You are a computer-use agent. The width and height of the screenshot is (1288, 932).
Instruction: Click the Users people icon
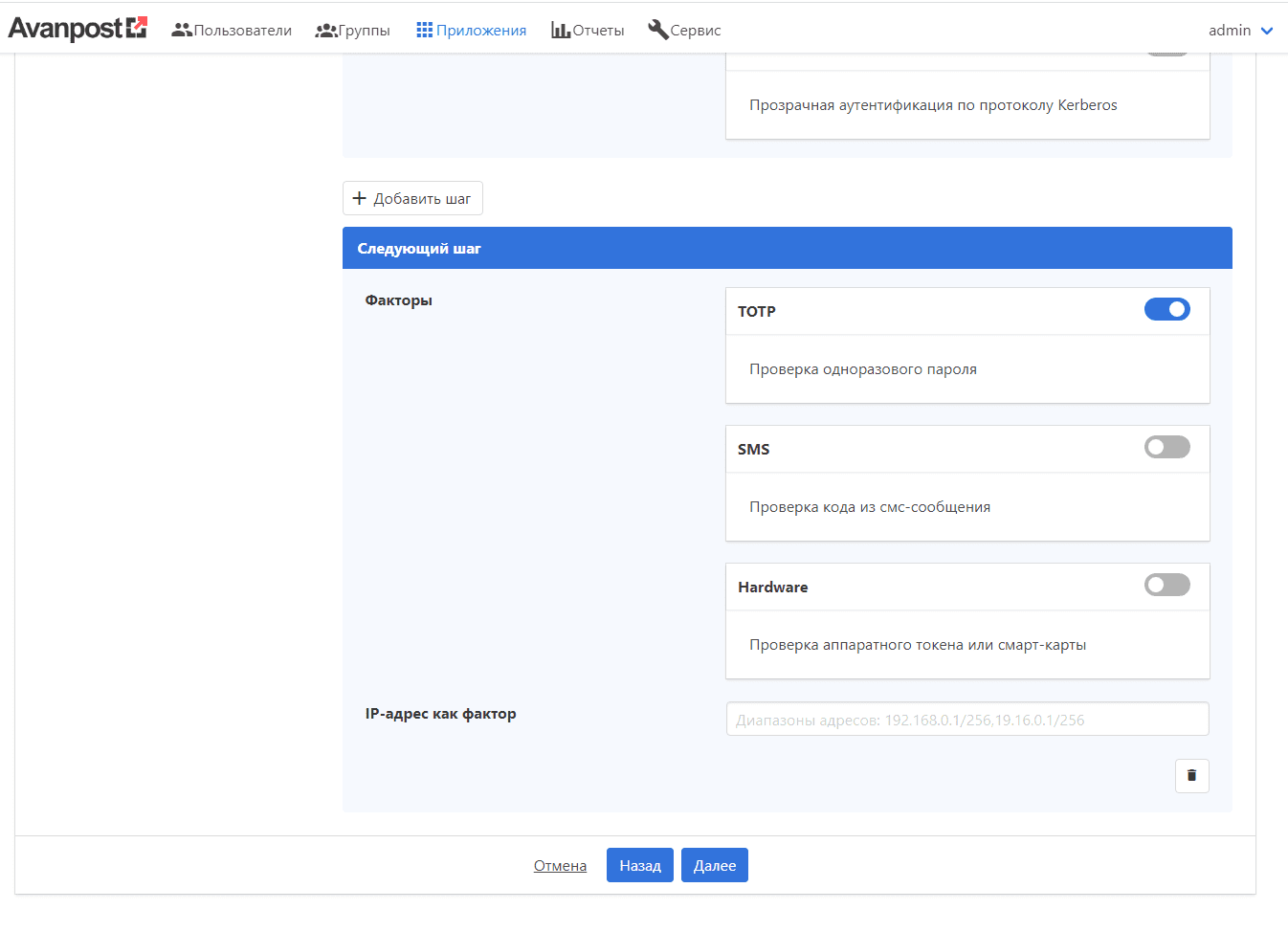click(181, 30)
